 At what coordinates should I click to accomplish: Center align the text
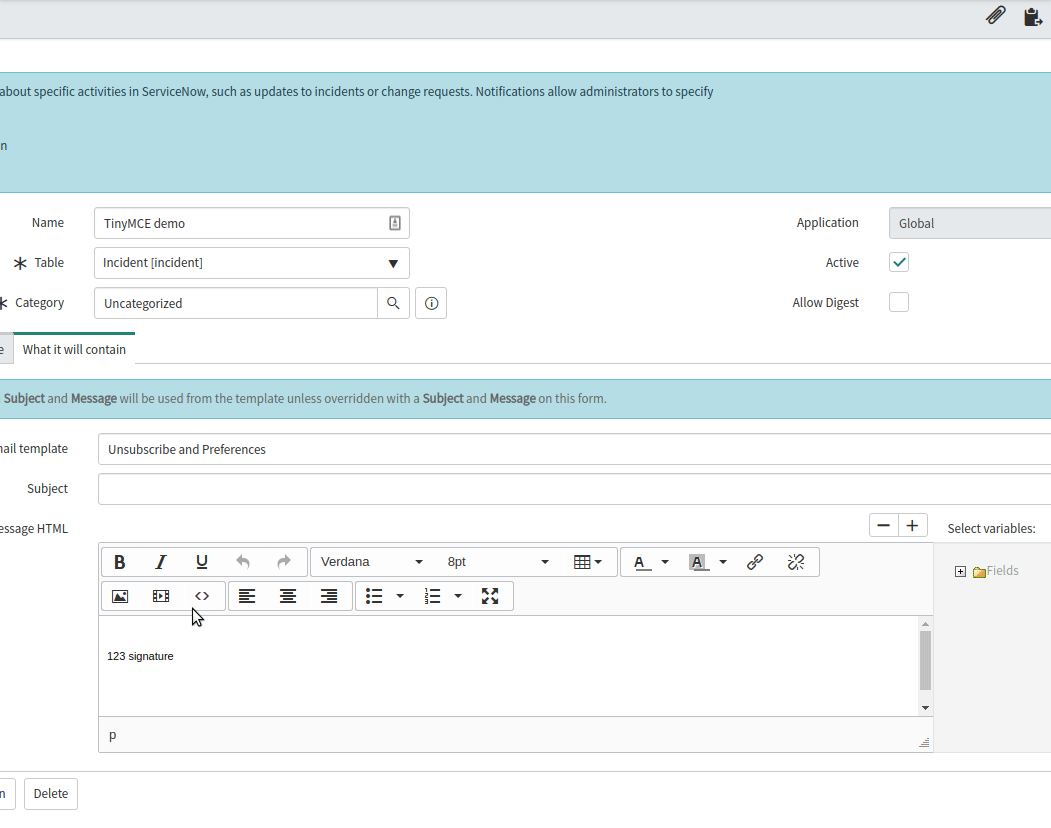pos(288,595)
